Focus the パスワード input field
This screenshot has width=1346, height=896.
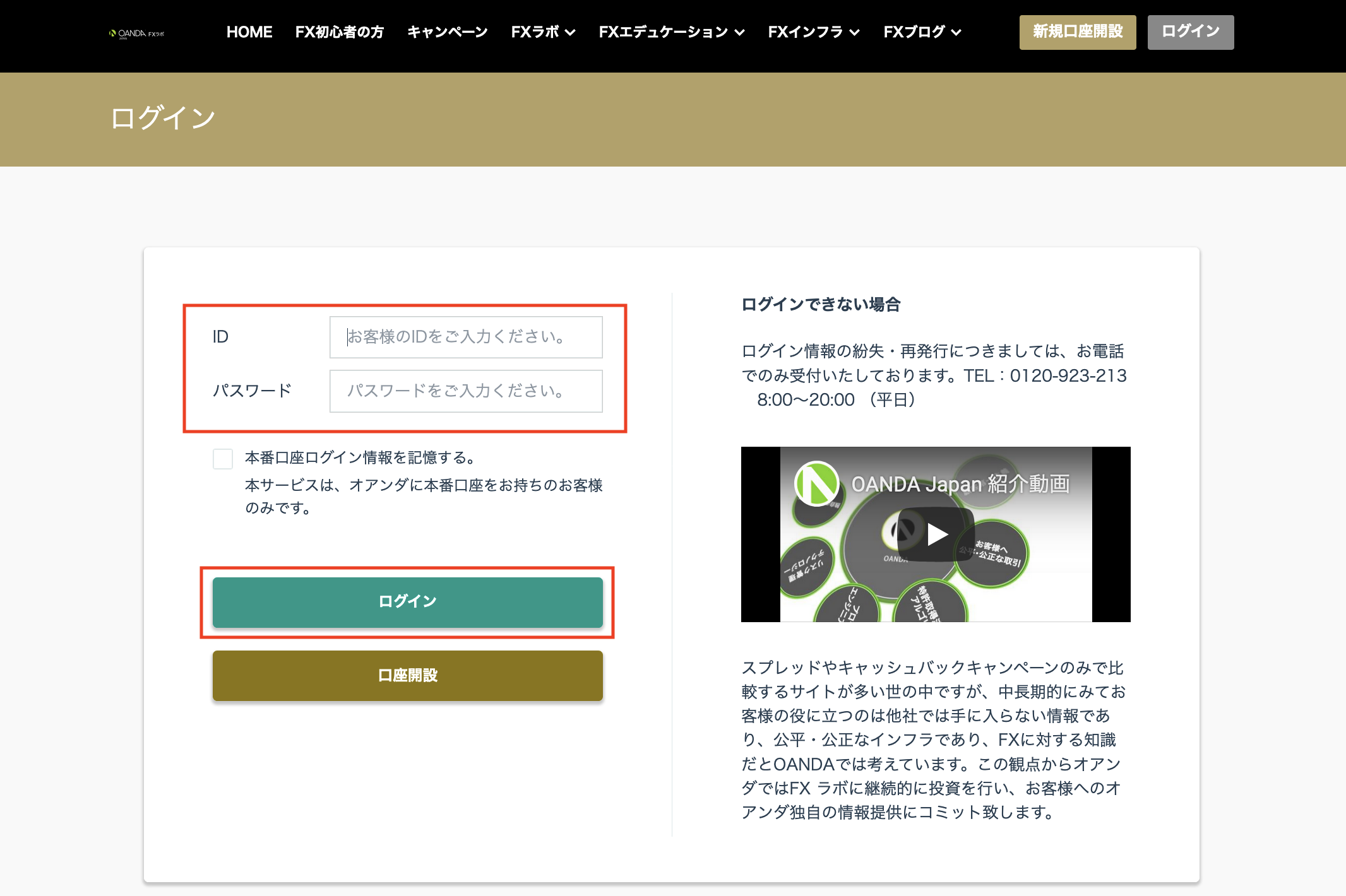click(466, 391)
